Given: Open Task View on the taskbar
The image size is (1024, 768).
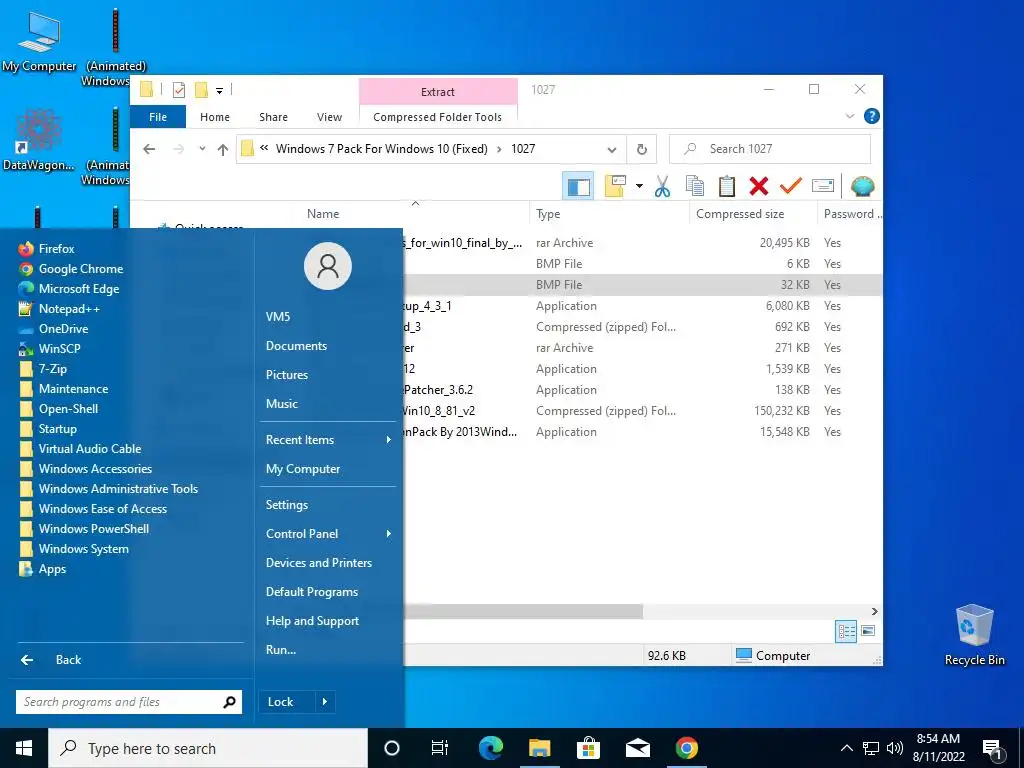Looking at the screenshot, I should (x=440, y=748).
